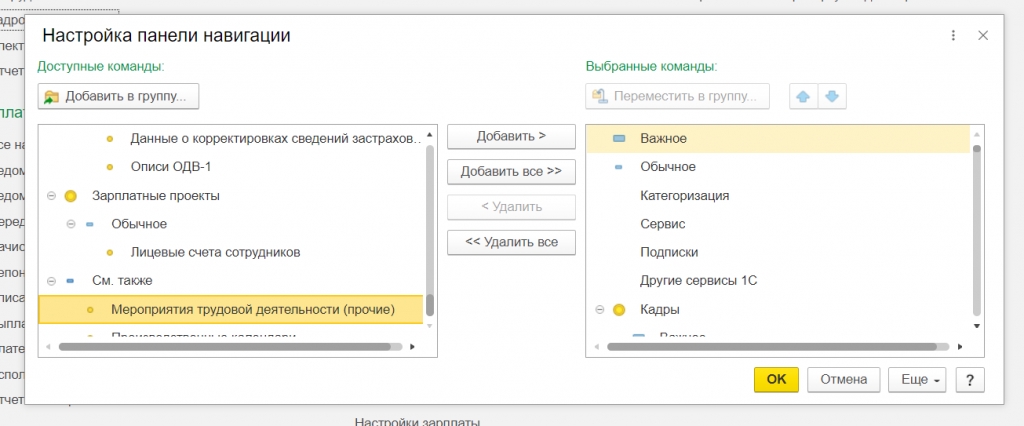1024x426 pixels.
Task: Click the blue icon beside Важное
Action: pos(619,138)
